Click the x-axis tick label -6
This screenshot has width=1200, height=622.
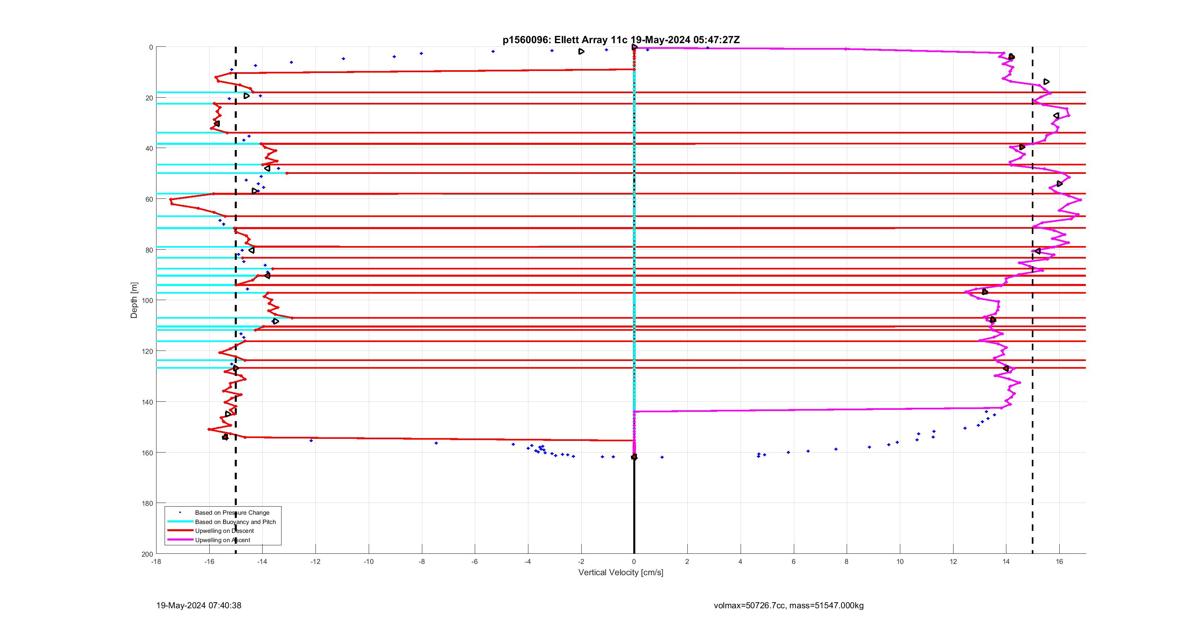tap(474, 561)
